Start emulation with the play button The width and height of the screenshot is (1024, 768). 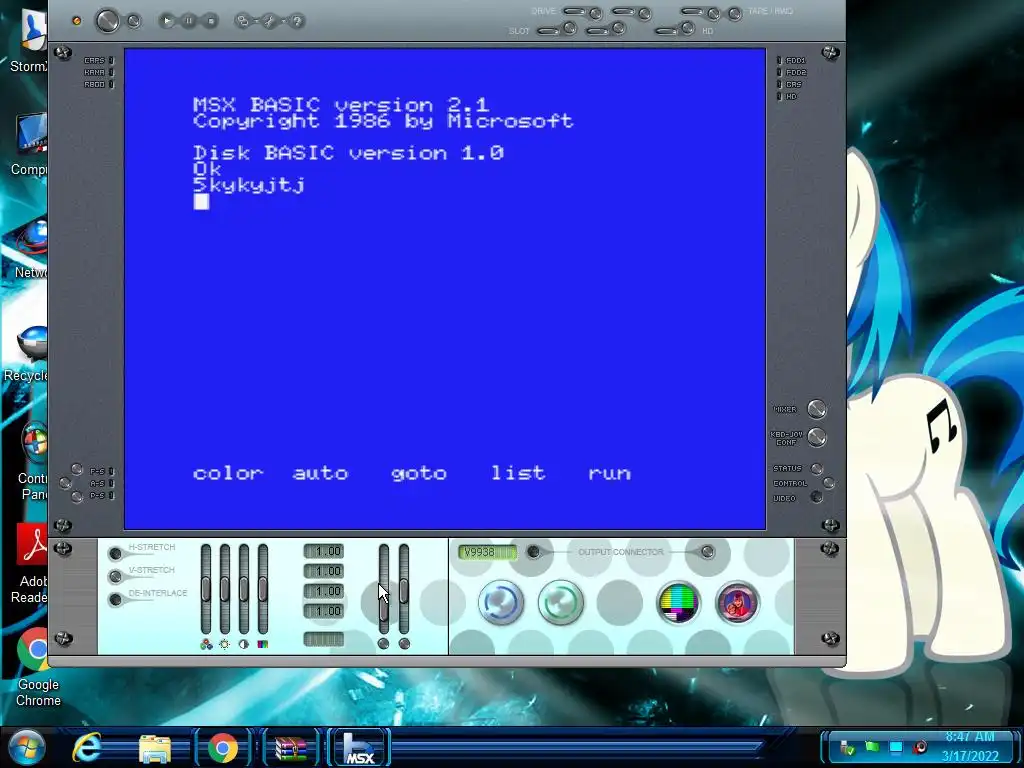167,21
